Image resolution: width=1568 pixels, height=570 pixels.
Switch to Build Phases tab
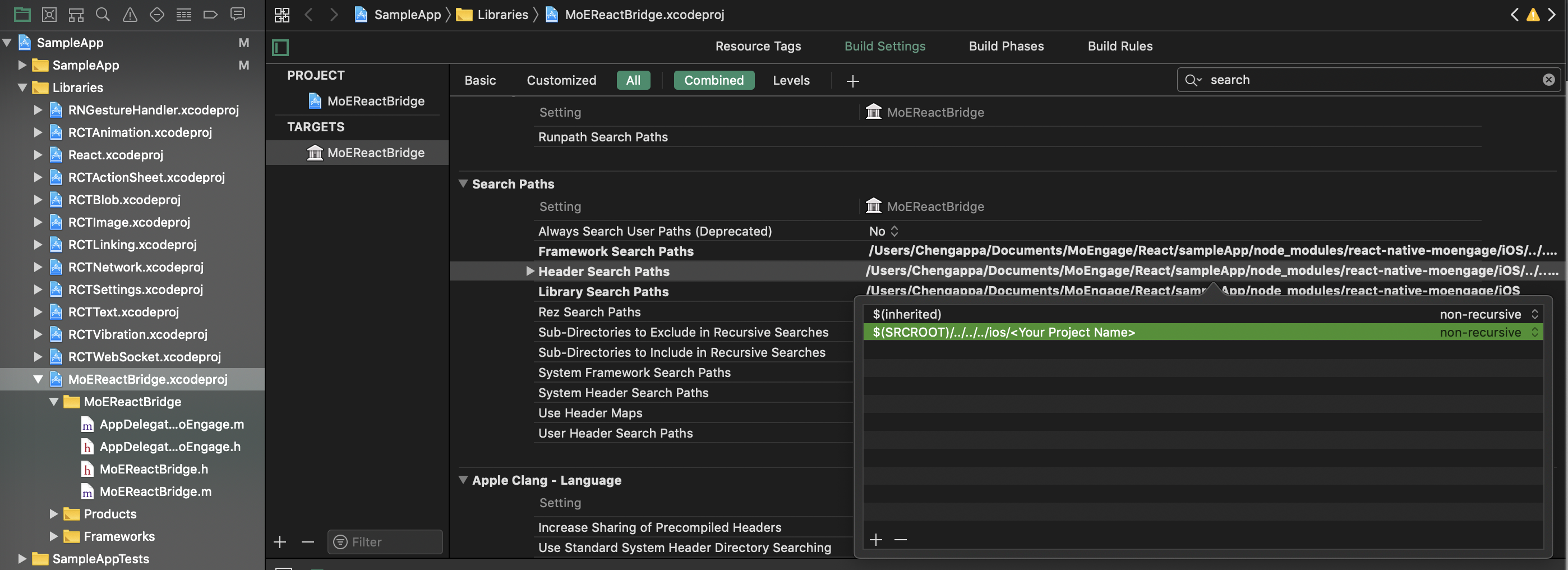(1006, 46)
